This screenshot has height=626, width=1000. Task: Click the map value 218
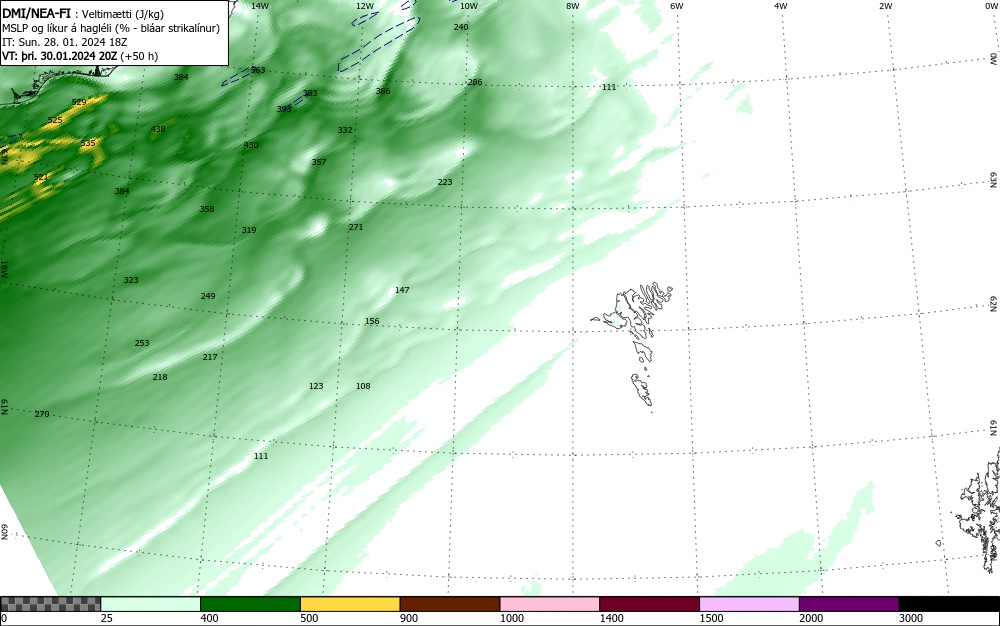160,377
